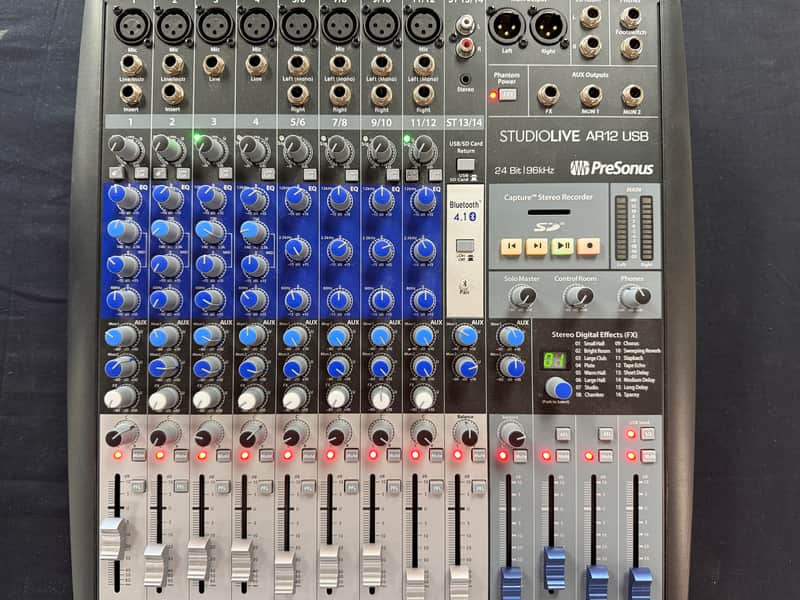Push the USB/SD Card Return button
This screenshot has width=800, height=600.
[465, 164]
